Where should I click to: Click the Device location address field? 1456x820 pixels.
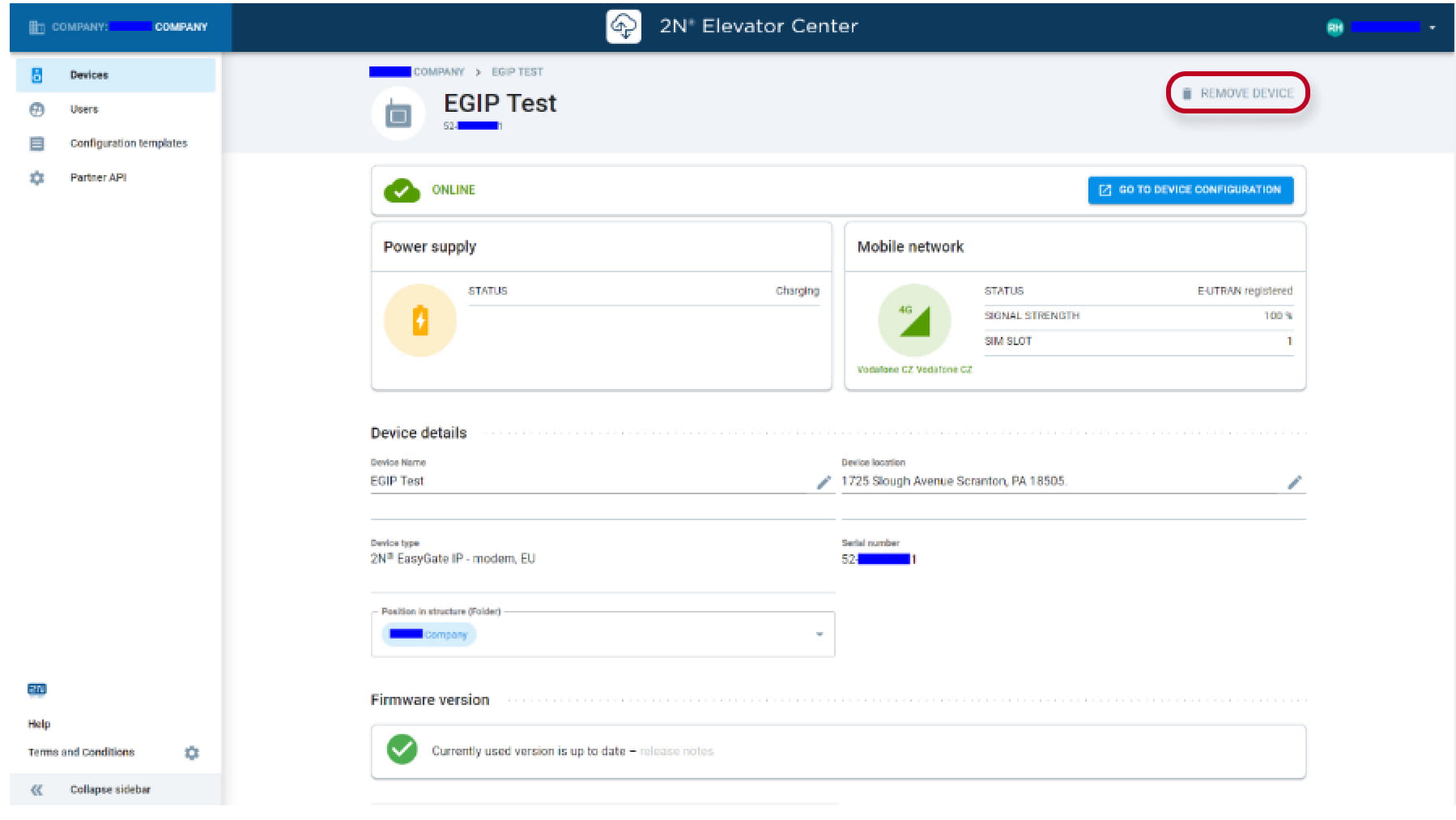point(1074,481)
